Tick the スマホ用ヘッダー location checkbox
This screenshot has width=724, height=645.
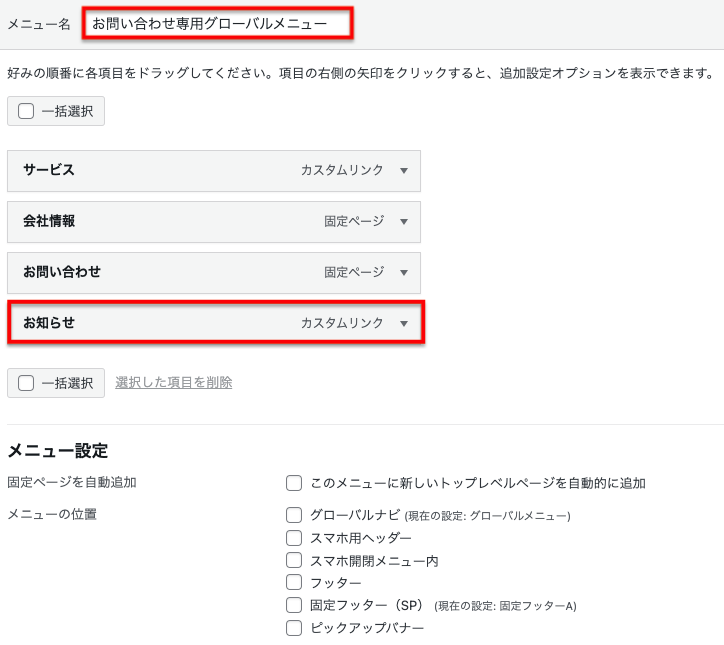click(294, 538)
